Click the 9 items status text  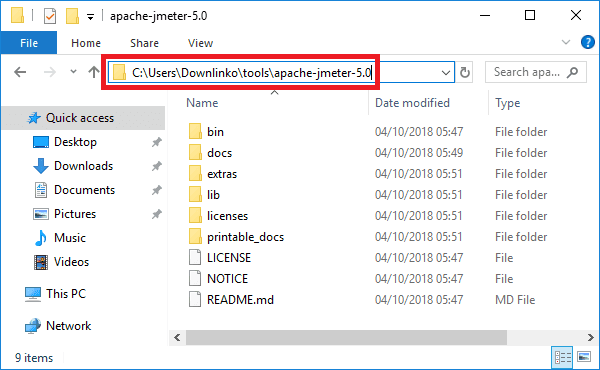pos(34,358)
